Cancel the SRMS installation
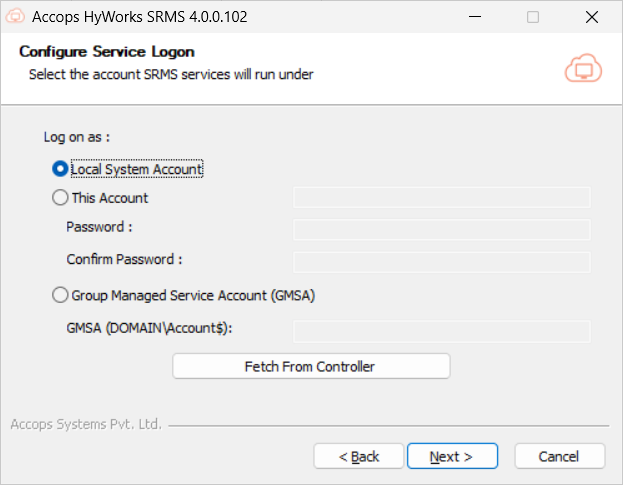Screen dimensions: 623x485 pyautogui.click(x=559, y=456)
